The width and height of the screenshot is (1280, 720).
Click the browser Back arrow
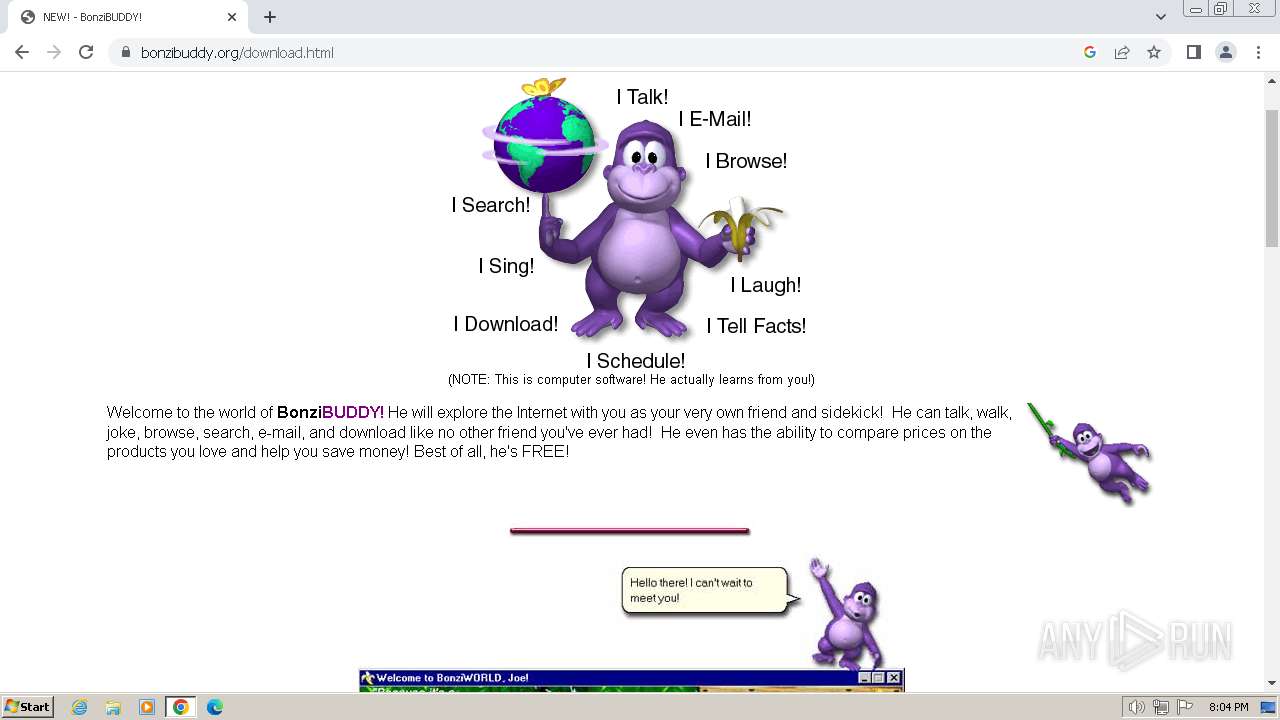pos(22,52)
